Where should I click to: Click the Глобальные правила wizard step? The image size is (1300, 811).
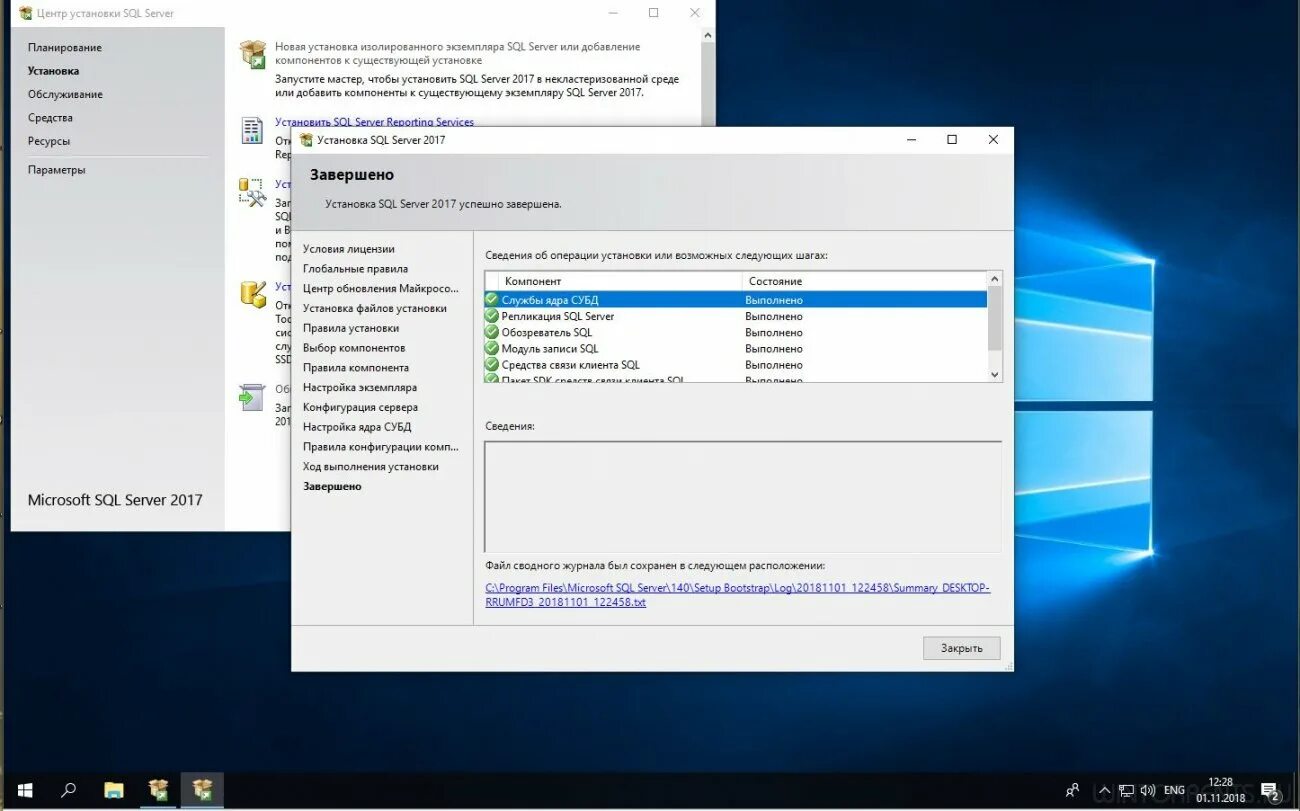tap(355, 269)
